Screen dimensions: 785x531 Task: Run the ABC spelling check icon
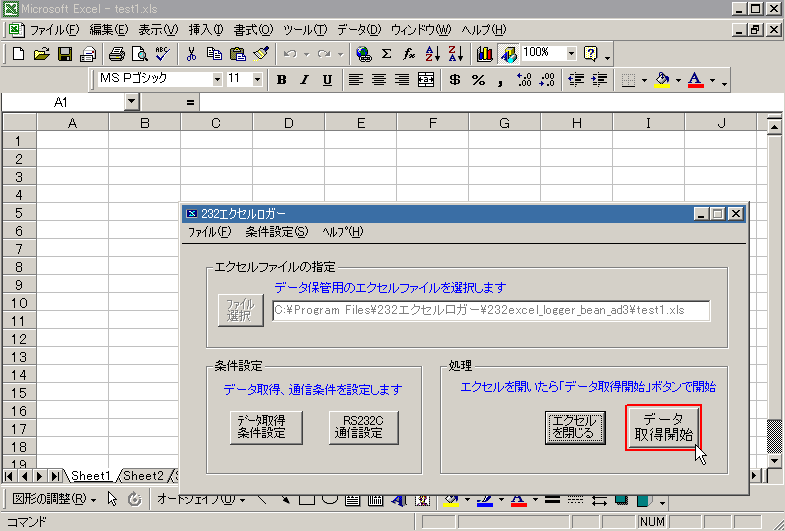(x=163, y=54)
